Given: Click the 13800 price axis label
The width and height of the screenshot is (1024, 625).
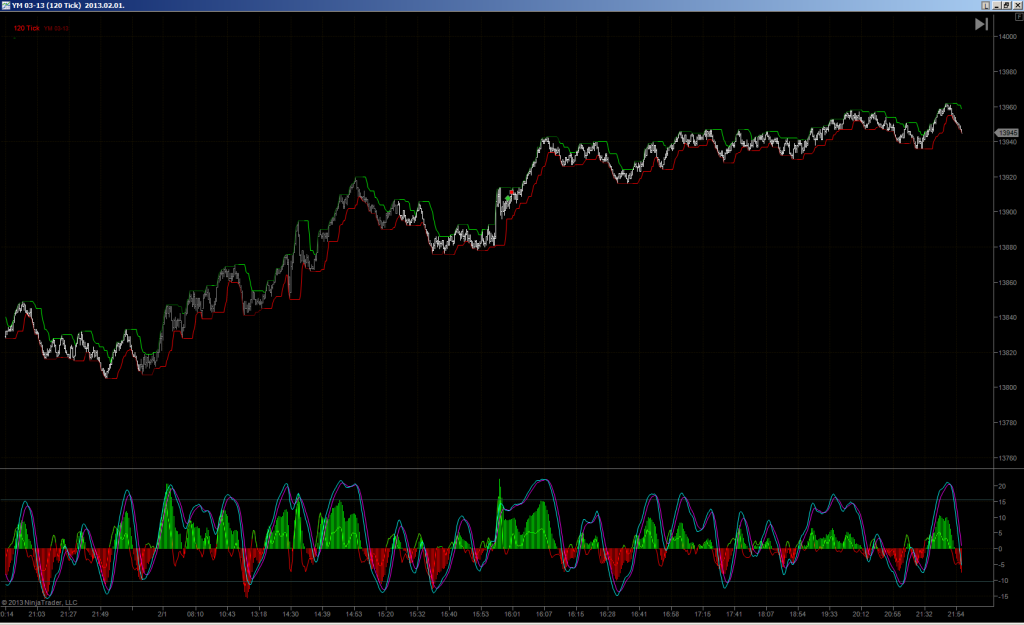Looking at the screenshot, I should tap(1008, 388).
